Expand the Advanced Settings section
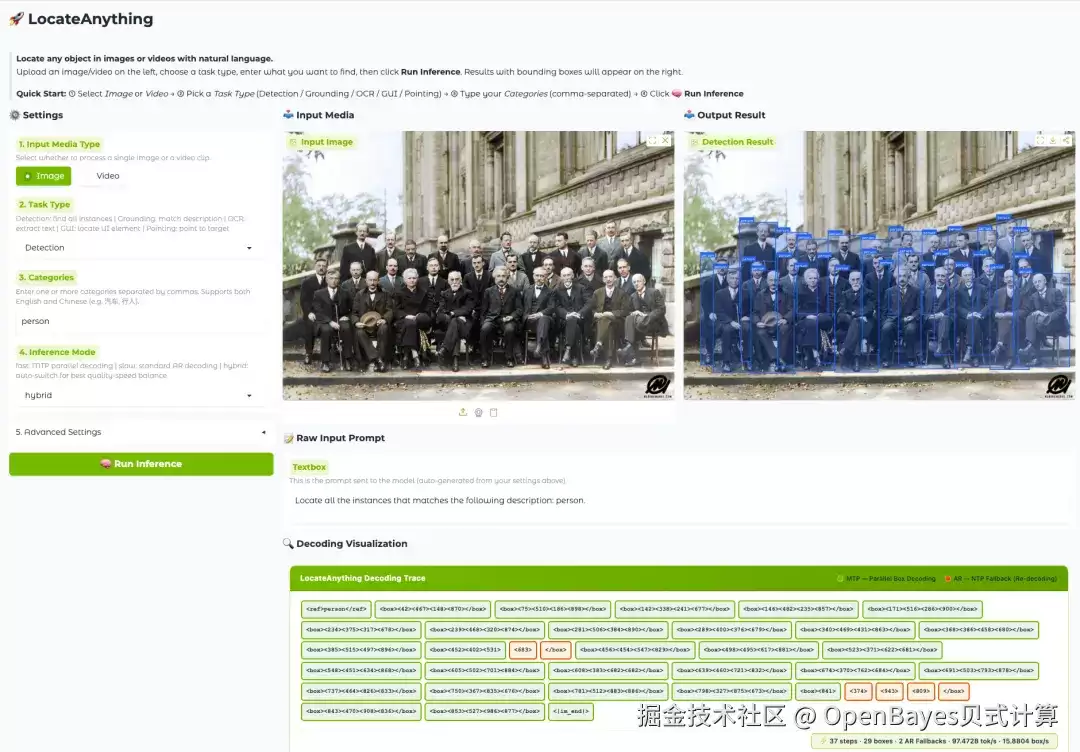 [x=141, y=432]
